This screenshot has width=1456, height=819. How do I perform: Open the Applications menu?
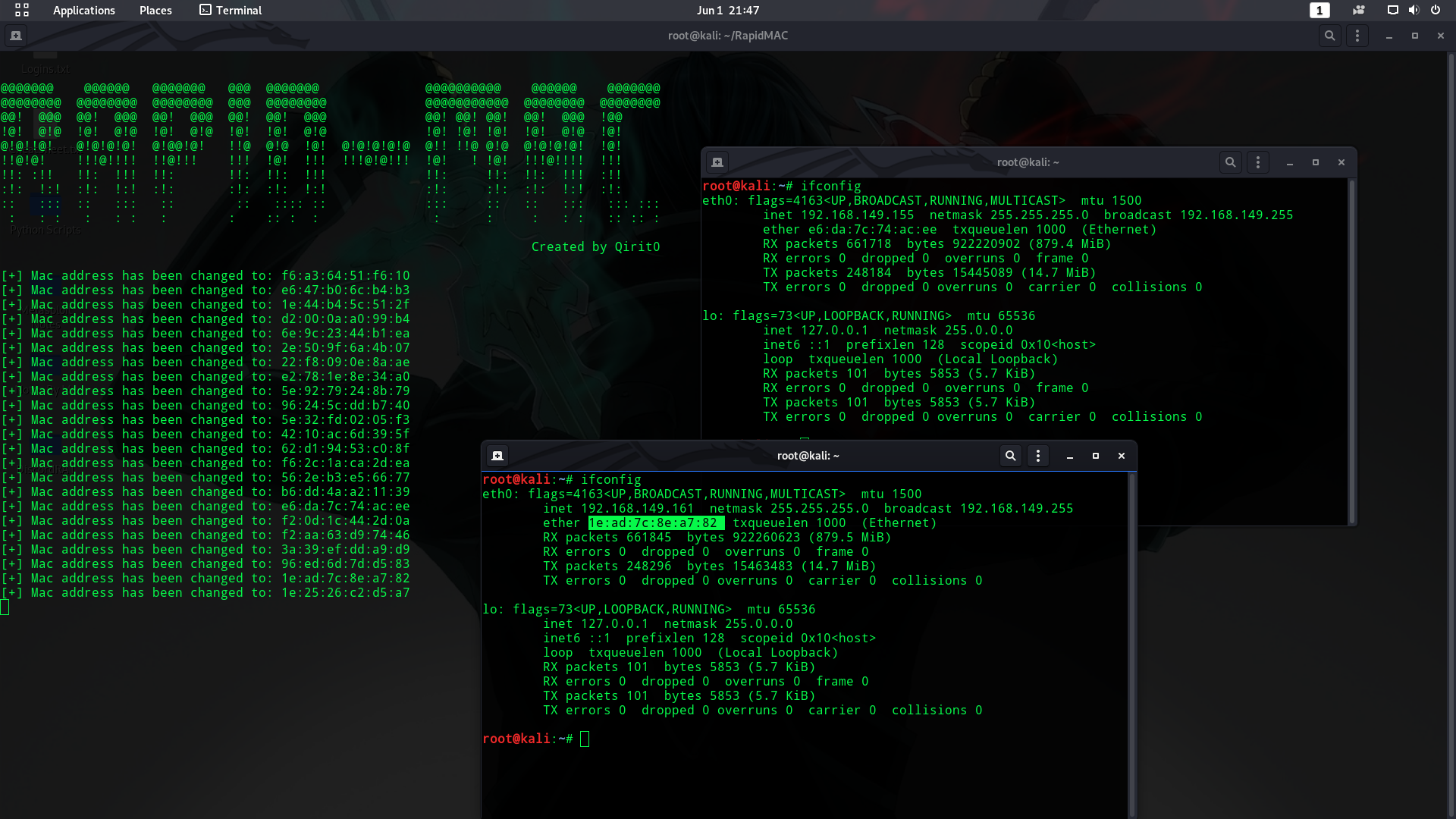tap(83, 11)
